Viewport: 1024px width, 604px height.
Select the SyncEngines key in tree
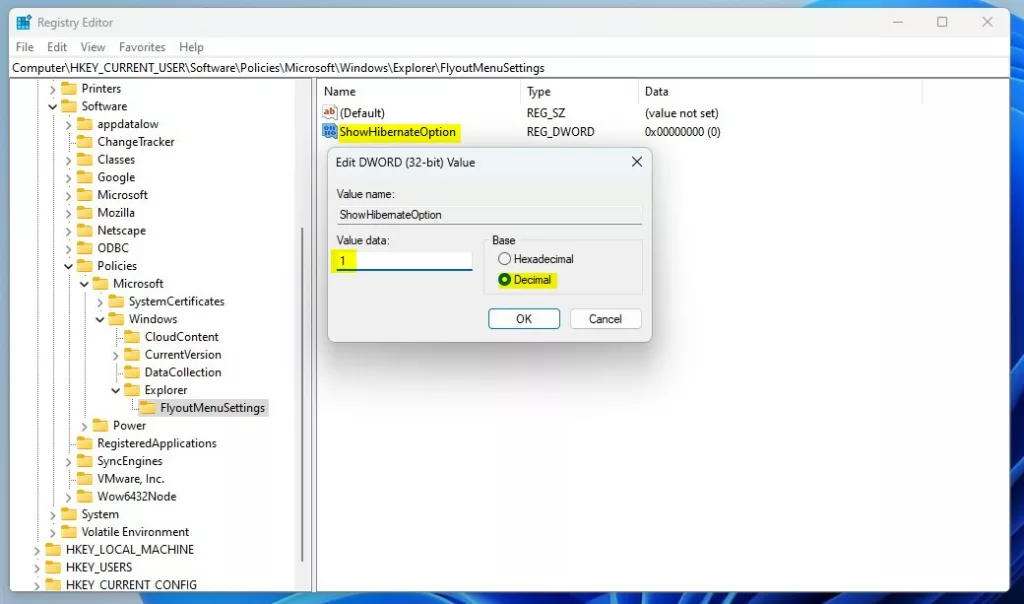[129, 461]
